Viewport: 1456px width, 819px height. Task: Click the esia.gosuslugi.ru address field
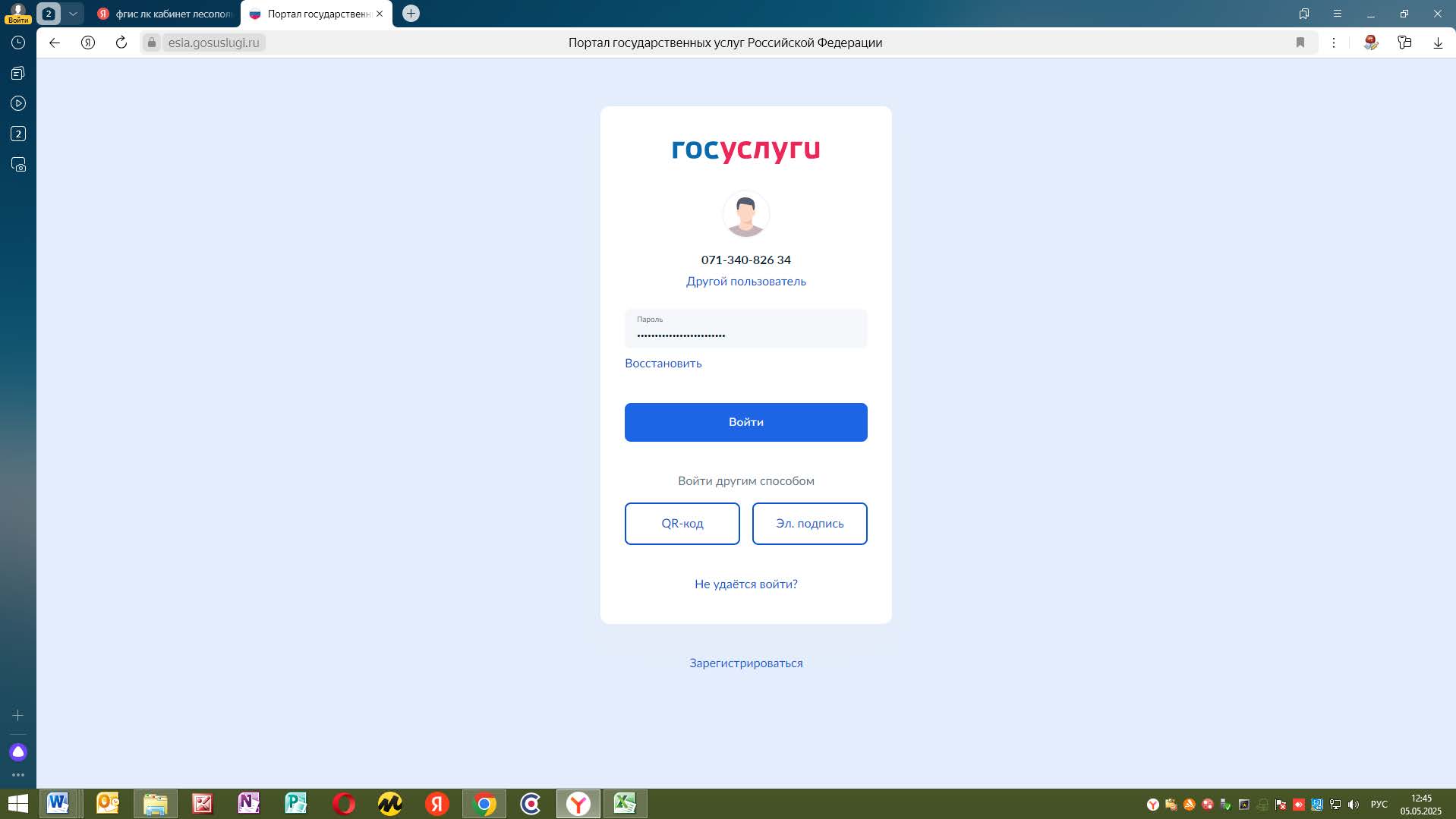point(213,43)
